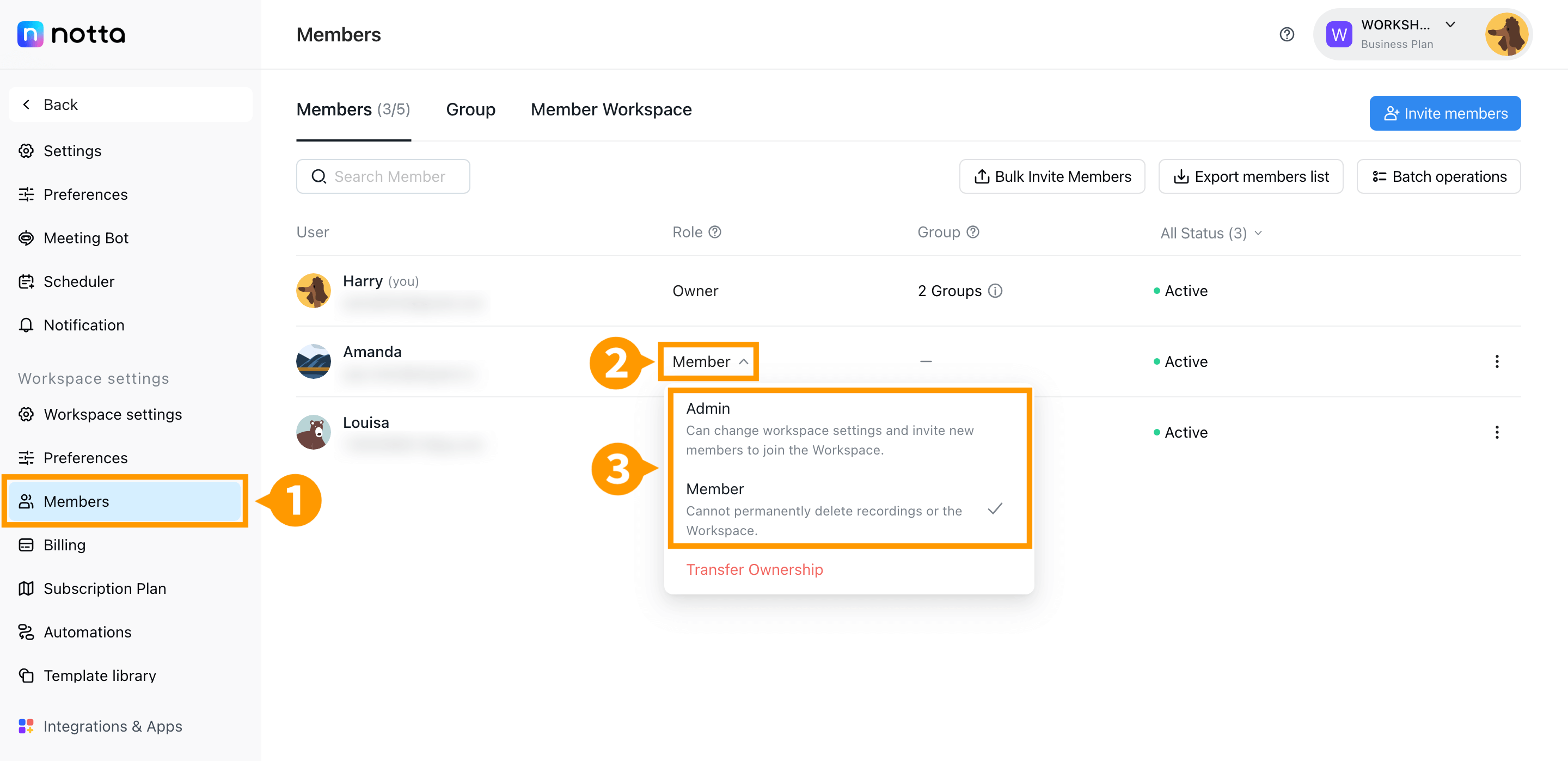The width and height of the screenshot is (1568, 761).
Task: Click the notta logo icon
Action: (30, 34)
